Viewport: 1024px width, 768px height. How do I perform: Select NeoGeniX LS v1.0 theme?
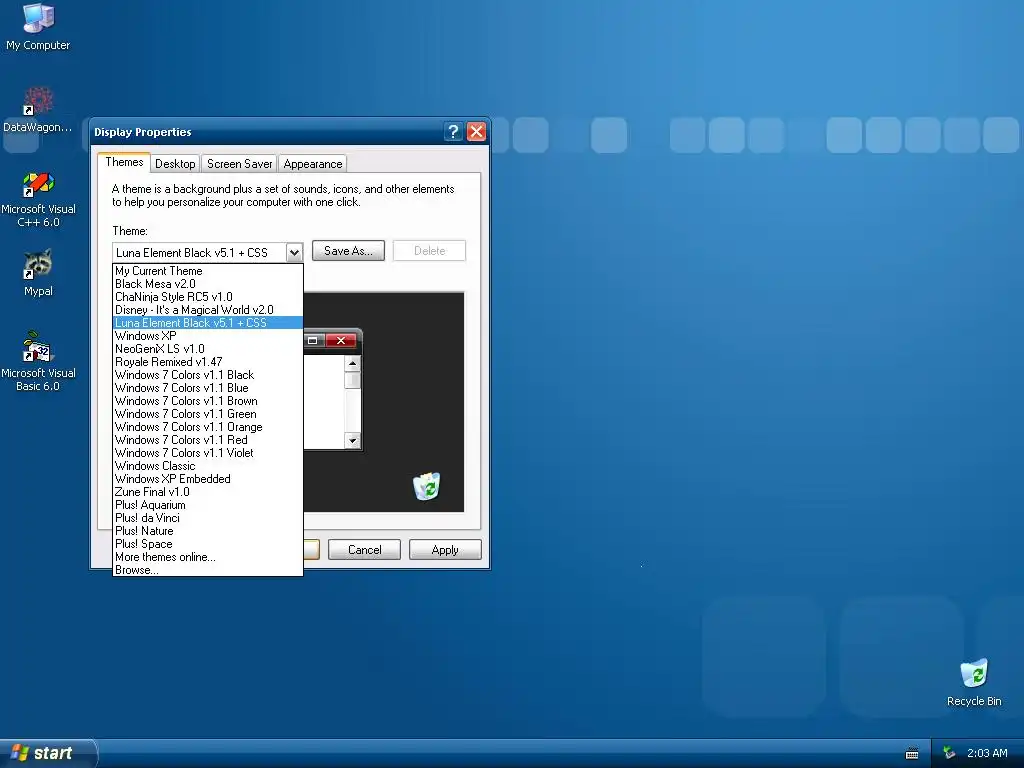208,349
